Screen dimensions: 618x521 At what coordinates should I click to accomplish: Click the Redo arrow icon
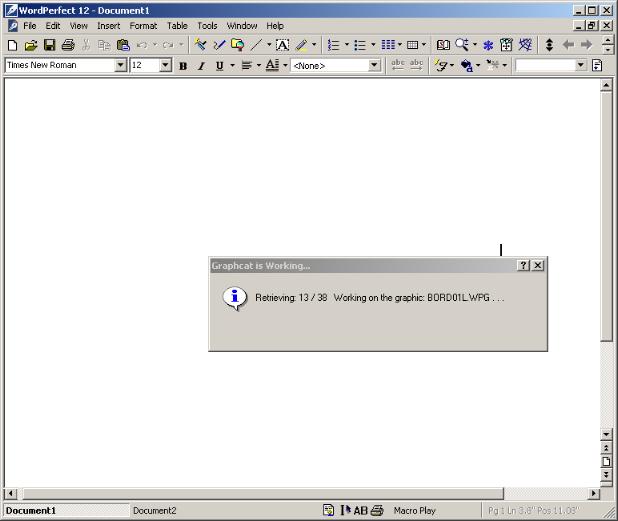[x=169, y=45]
